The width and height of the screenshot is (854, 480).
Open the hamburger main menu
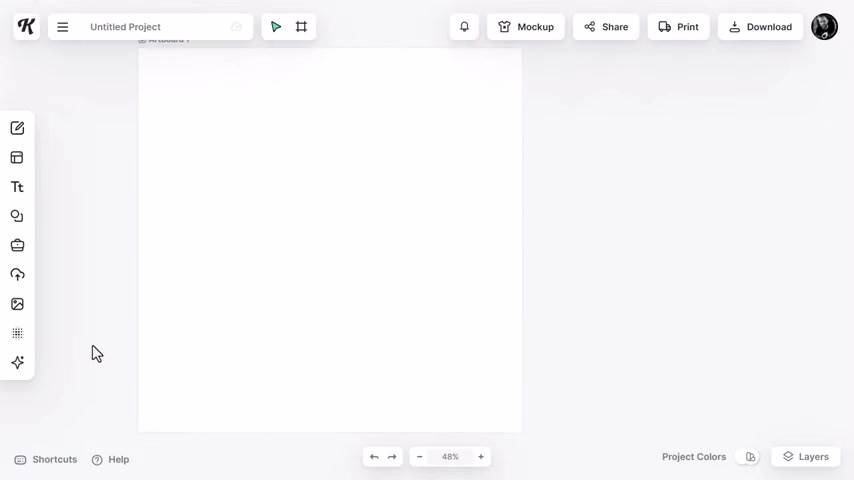click(x=63, y=27)
